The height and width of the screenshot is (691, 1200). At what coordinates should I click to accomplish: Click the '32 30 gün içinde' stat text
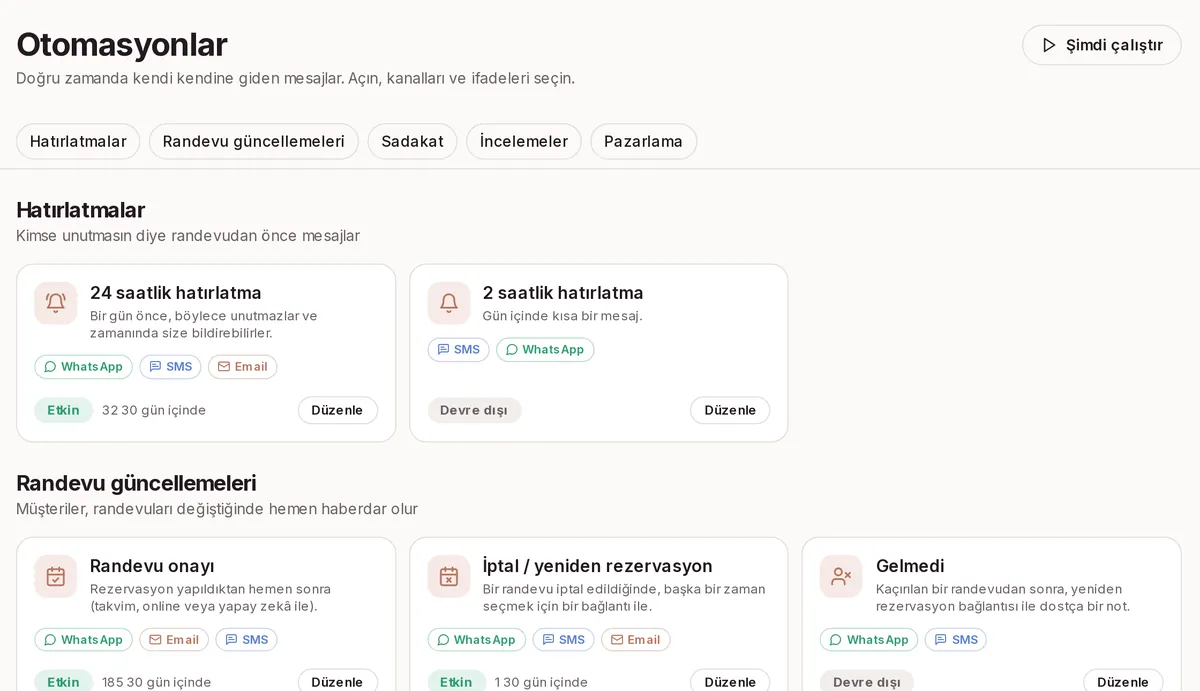tap(154, 410)
